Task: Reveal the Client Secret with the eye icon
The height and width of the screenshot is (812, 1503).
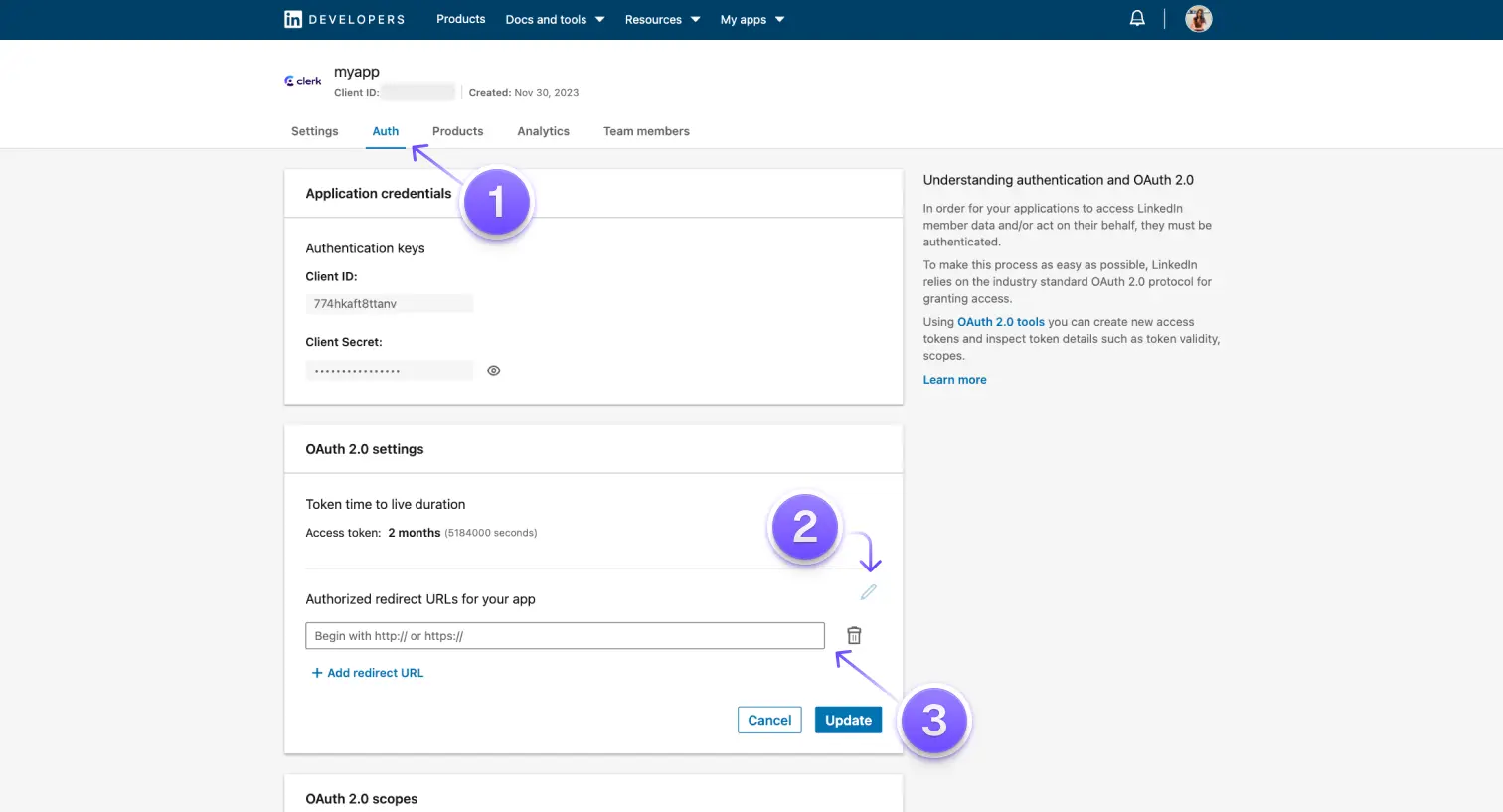Action: 493,369
